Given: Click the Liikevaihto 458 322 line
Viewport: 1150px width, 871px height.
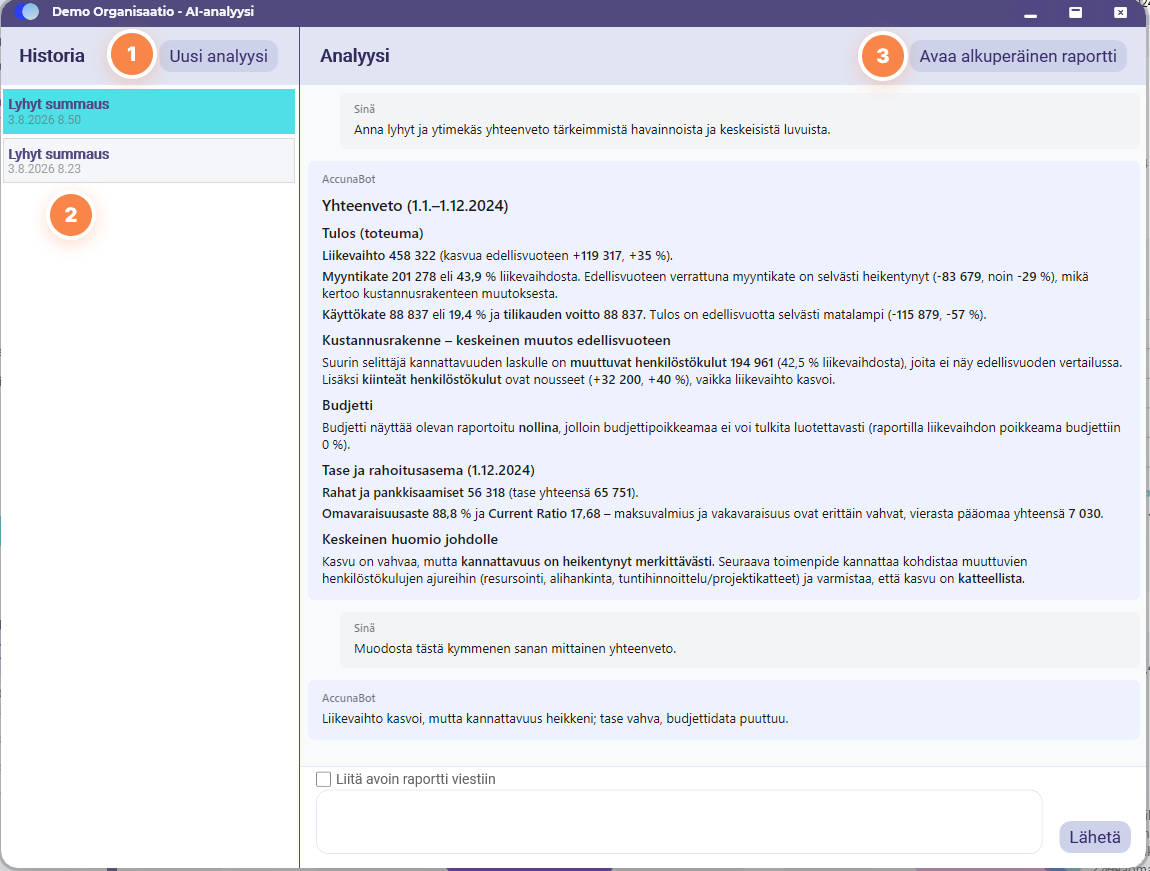Looking at the screenshot, I should click(497, 256).
